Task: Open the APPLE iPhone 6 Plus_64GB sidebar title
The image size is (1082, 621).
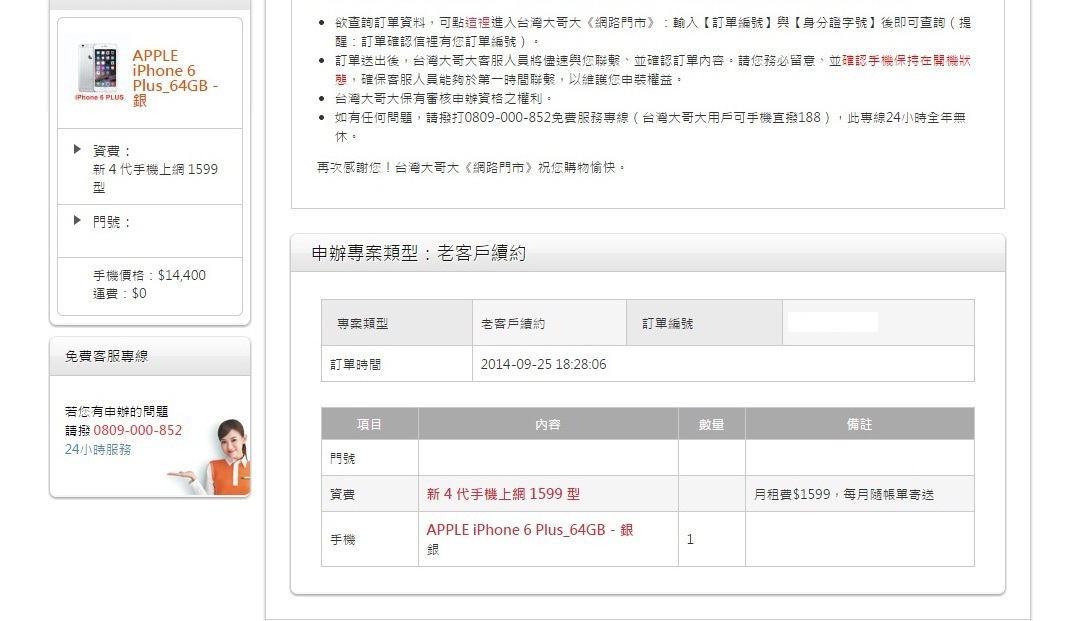Action: [175, 78]
